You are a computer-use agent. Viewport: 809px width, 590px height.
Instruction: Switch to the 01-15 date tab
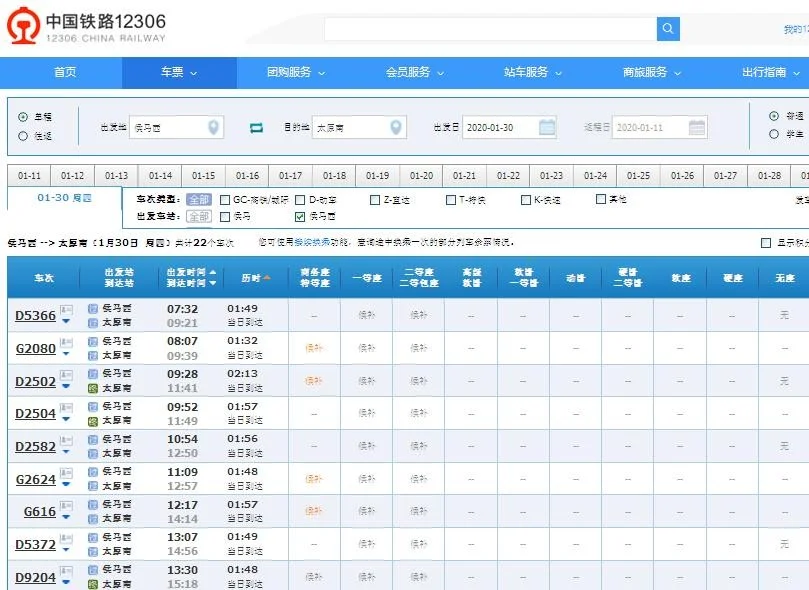point(202,174)
